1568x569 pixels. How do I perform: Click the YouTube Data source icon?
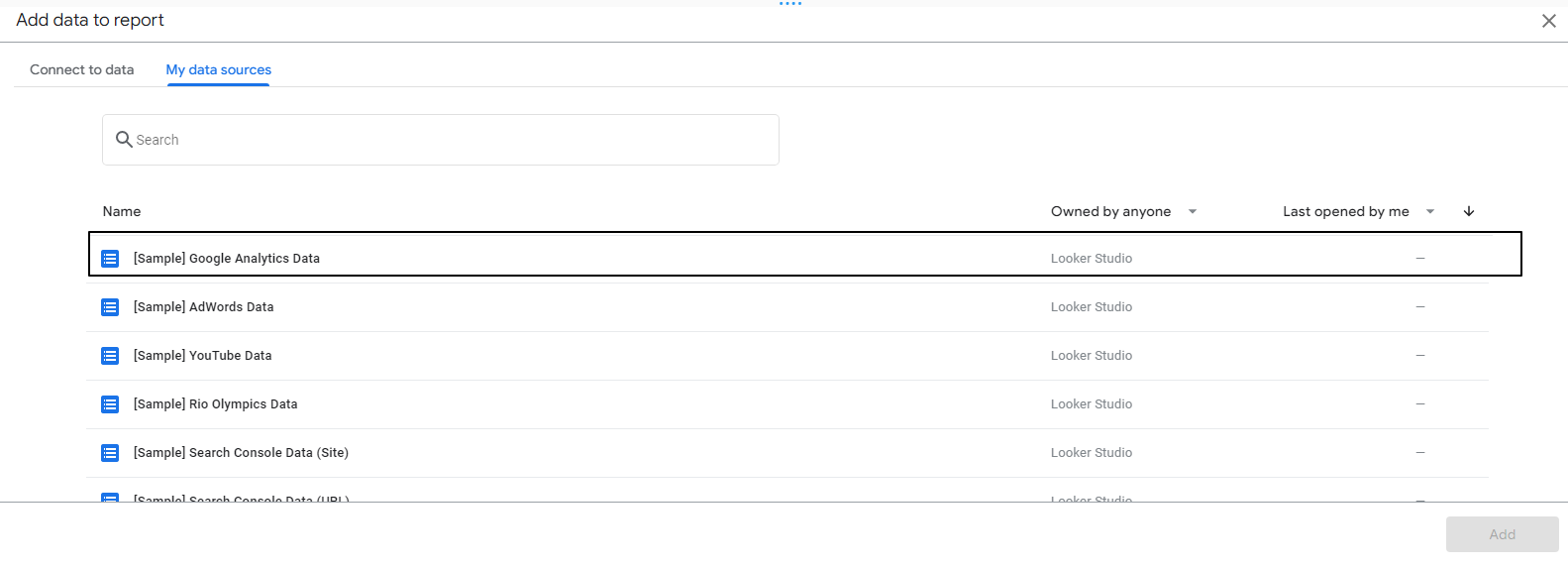[110, 356]
